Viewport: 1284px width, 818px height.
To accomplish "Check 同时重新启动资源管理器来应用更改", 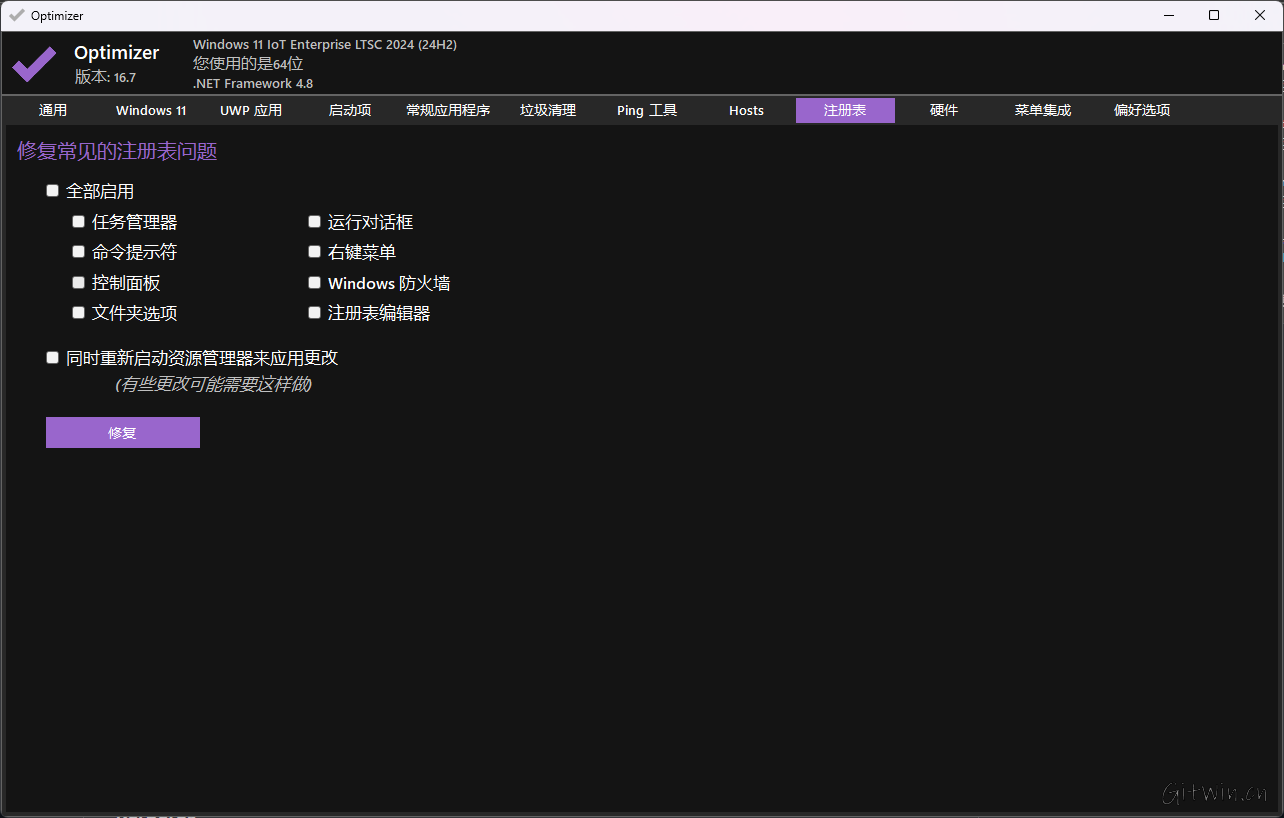I will tap(52, 357).
